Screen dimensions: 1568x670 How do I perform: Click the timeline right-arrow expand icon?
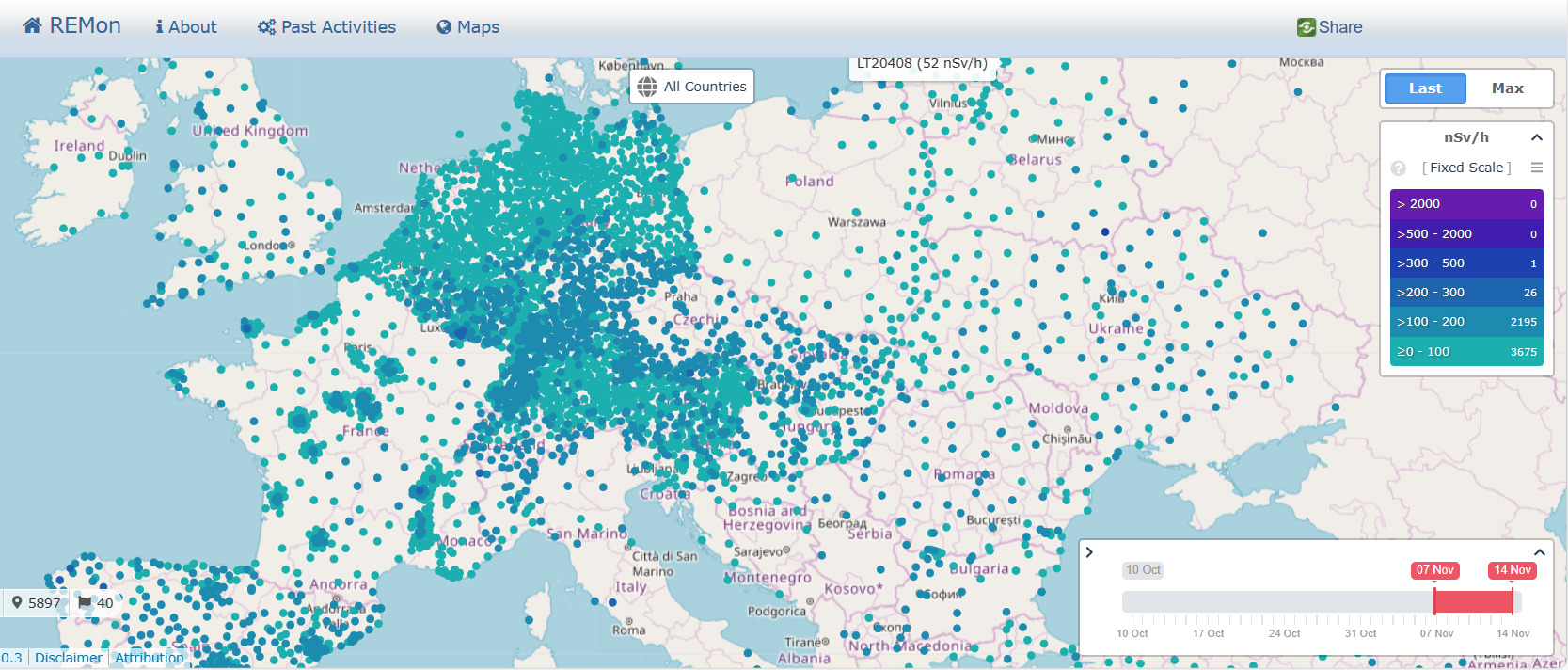(1089, 552)
